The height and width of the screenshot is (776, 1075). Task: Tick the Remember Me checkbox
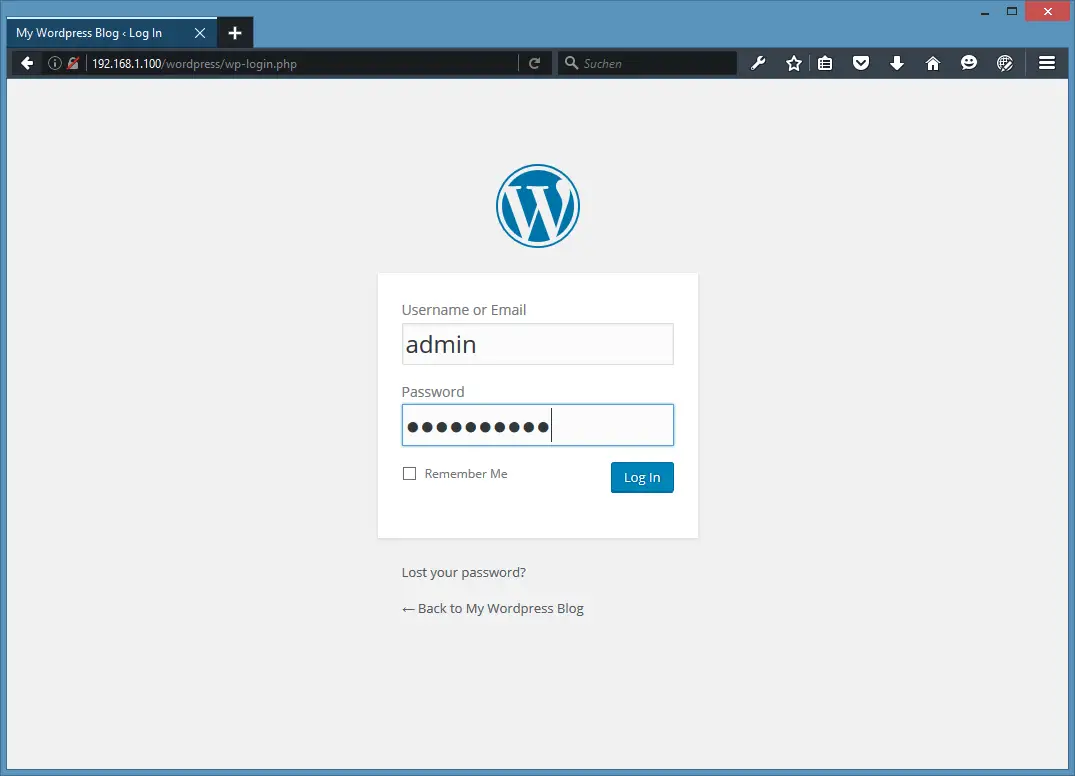point(409,474)
